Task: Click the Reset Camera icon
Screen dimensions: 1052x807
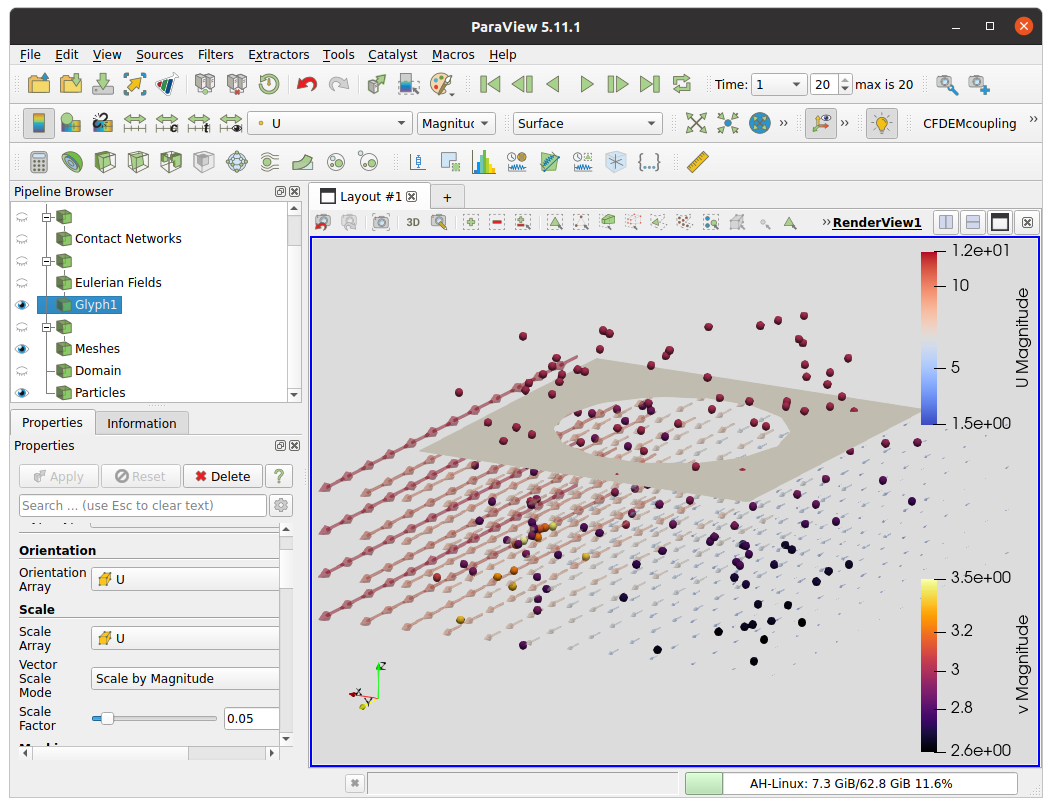Action: [x=696, y=123]
